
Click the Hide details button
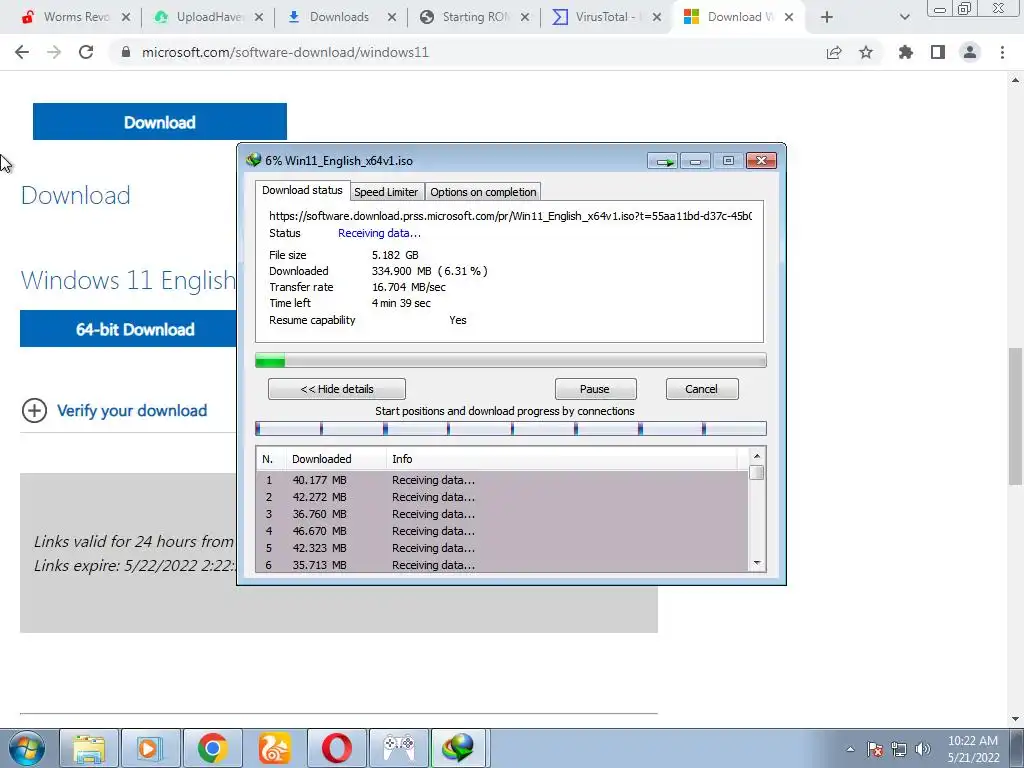[337, 389]
